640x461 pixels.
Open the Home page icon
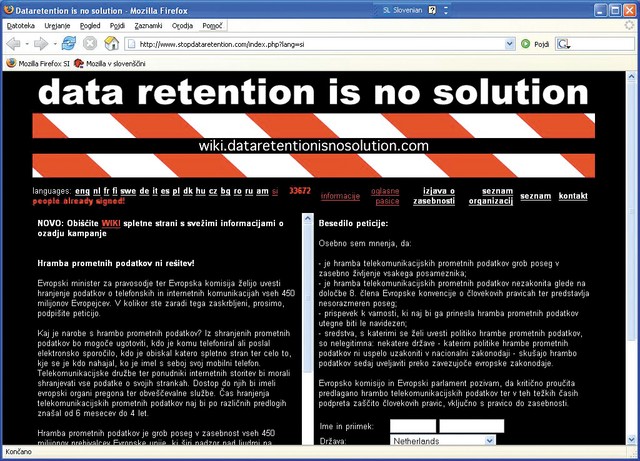[x=111, y=43]
